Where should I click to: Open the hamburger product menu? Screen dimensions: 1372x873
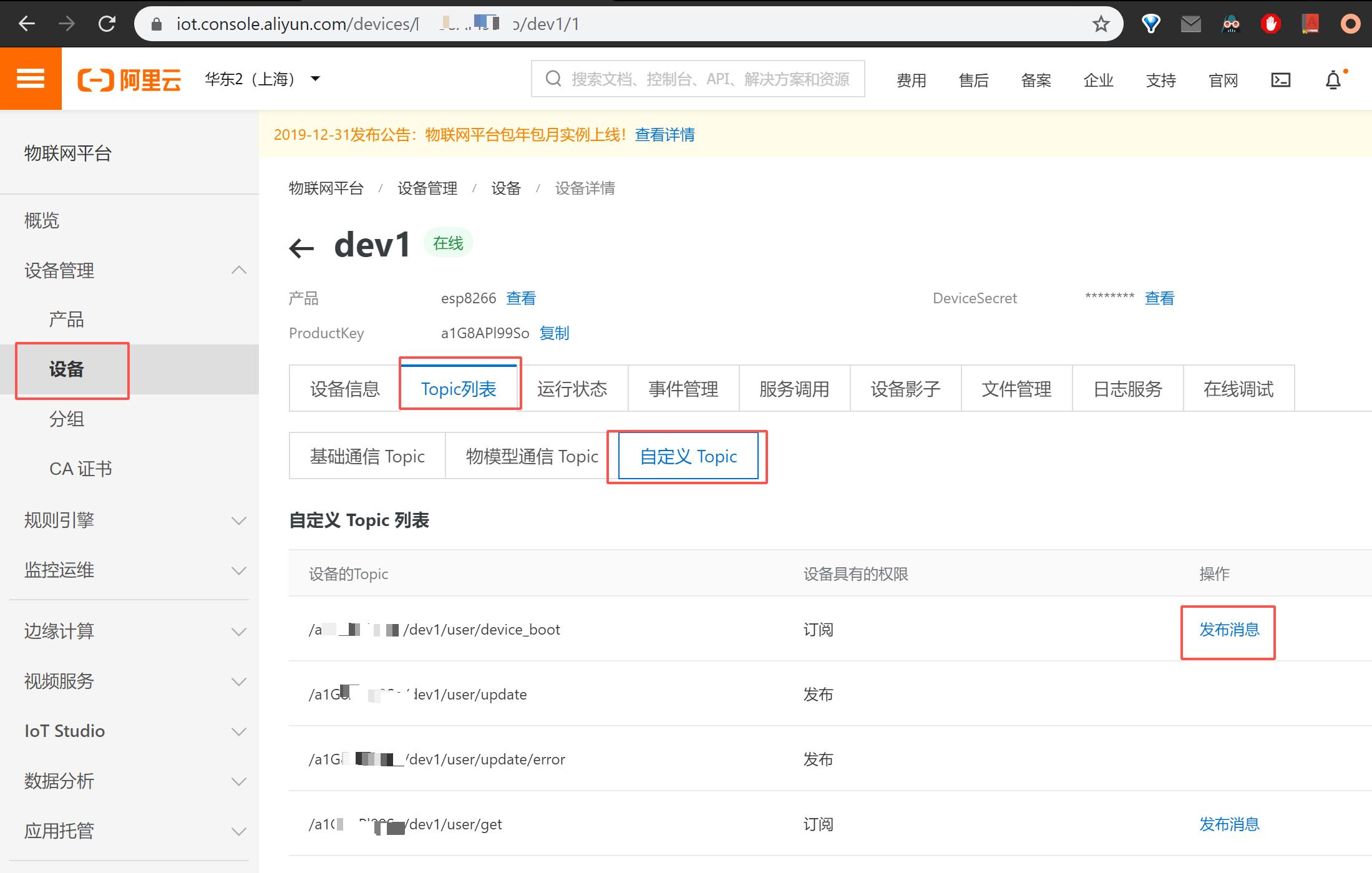tap(30, 78)
